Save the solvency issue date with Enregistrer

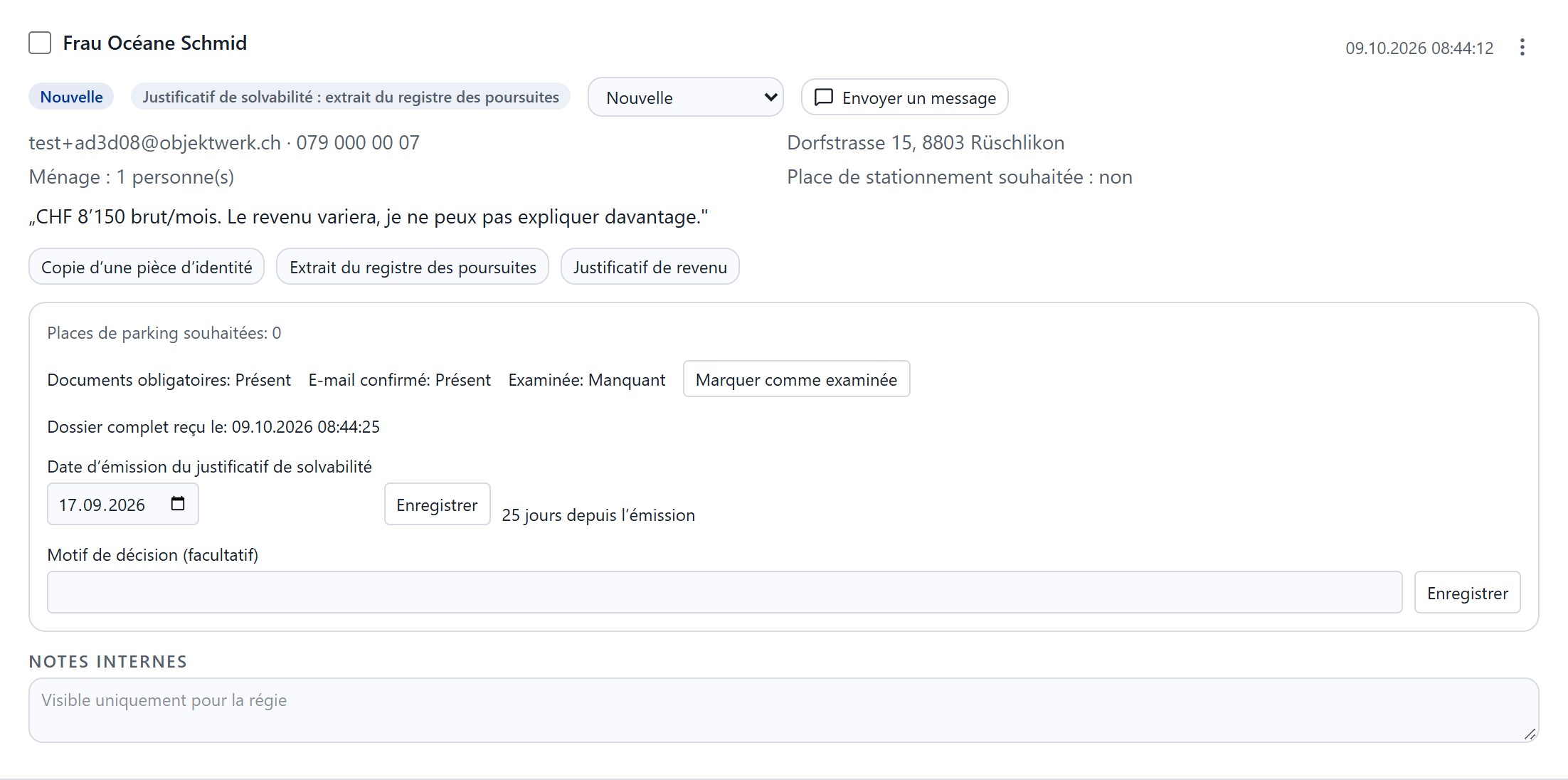[437, 505]
